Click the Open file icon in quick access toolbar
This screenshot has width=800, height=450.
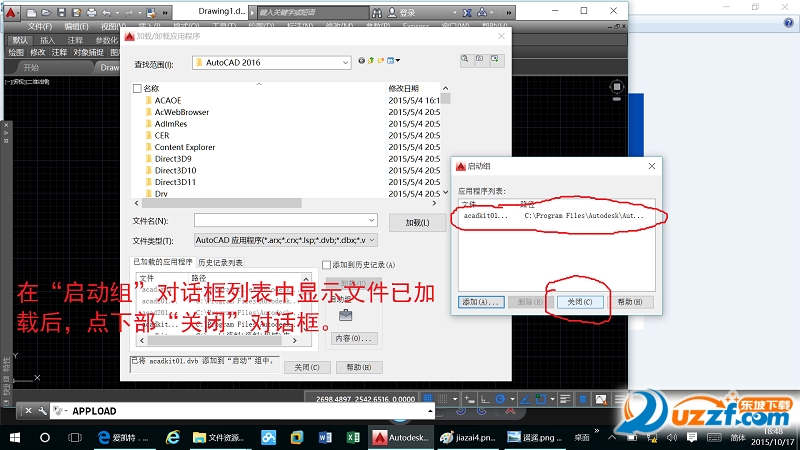click(x=46, y=13)
